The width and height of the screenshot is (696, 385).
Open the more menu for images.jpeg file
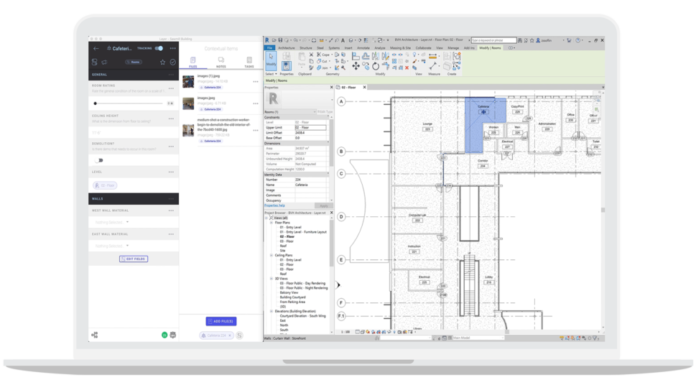[255, 103]
